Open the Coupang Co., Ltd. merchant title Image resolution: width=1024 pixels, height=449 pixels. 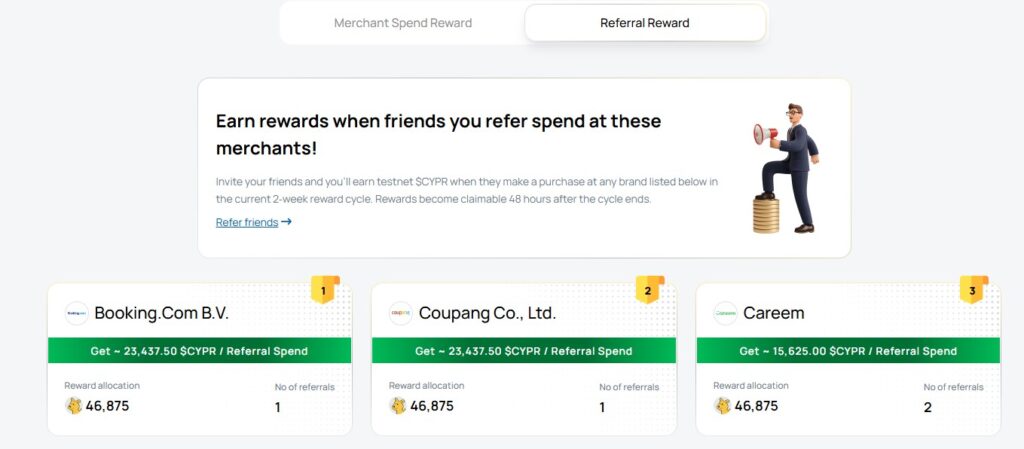[x=485, y=313]
